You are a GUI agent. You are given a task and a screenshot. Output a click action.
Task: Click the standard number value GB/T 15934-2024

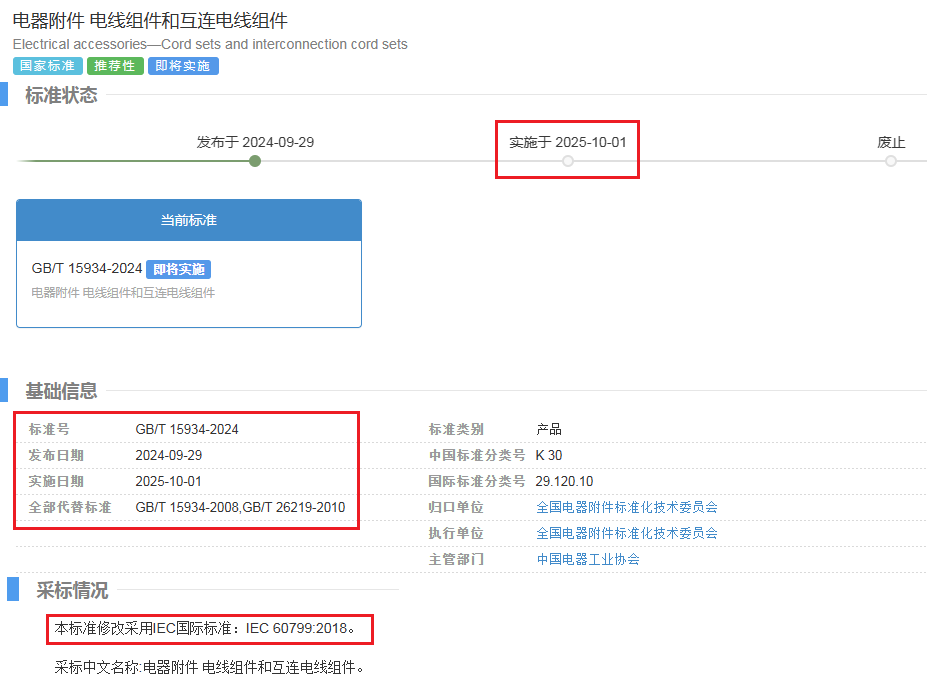187,429
